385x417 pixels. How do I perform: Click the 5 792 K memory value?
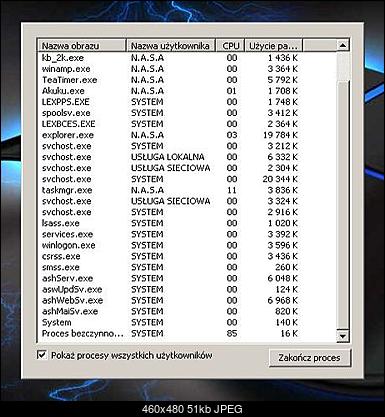click(283, 80)
